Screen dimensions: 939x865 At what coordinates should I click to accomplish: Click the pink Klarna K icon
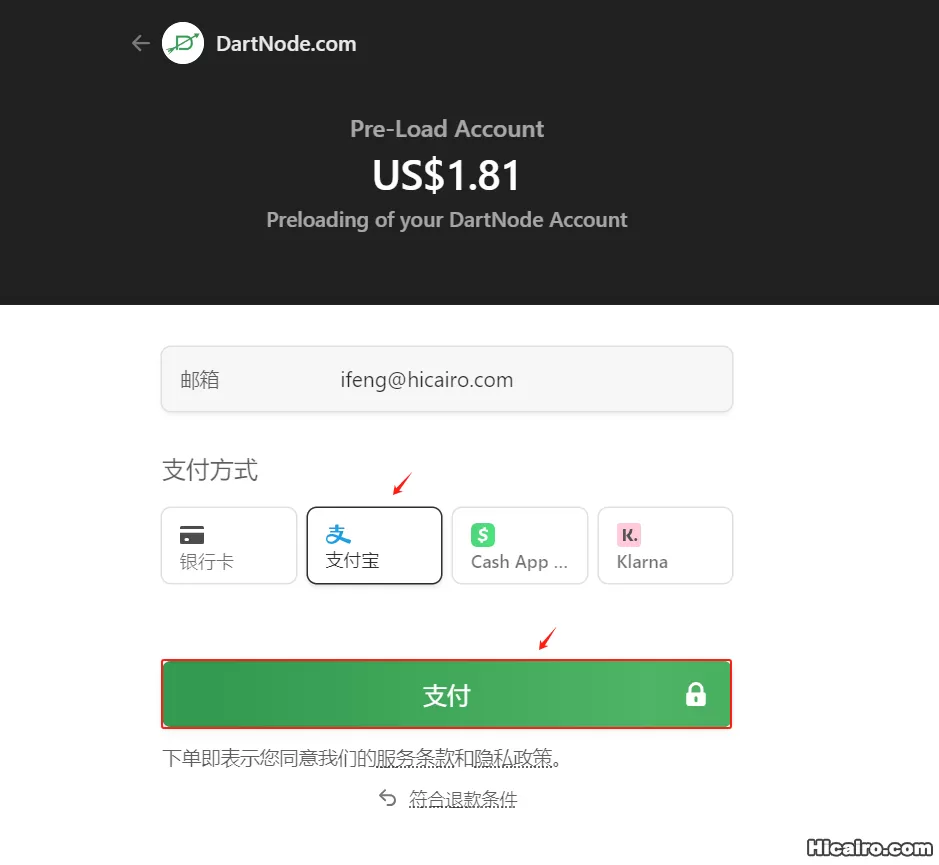(629, 535)
